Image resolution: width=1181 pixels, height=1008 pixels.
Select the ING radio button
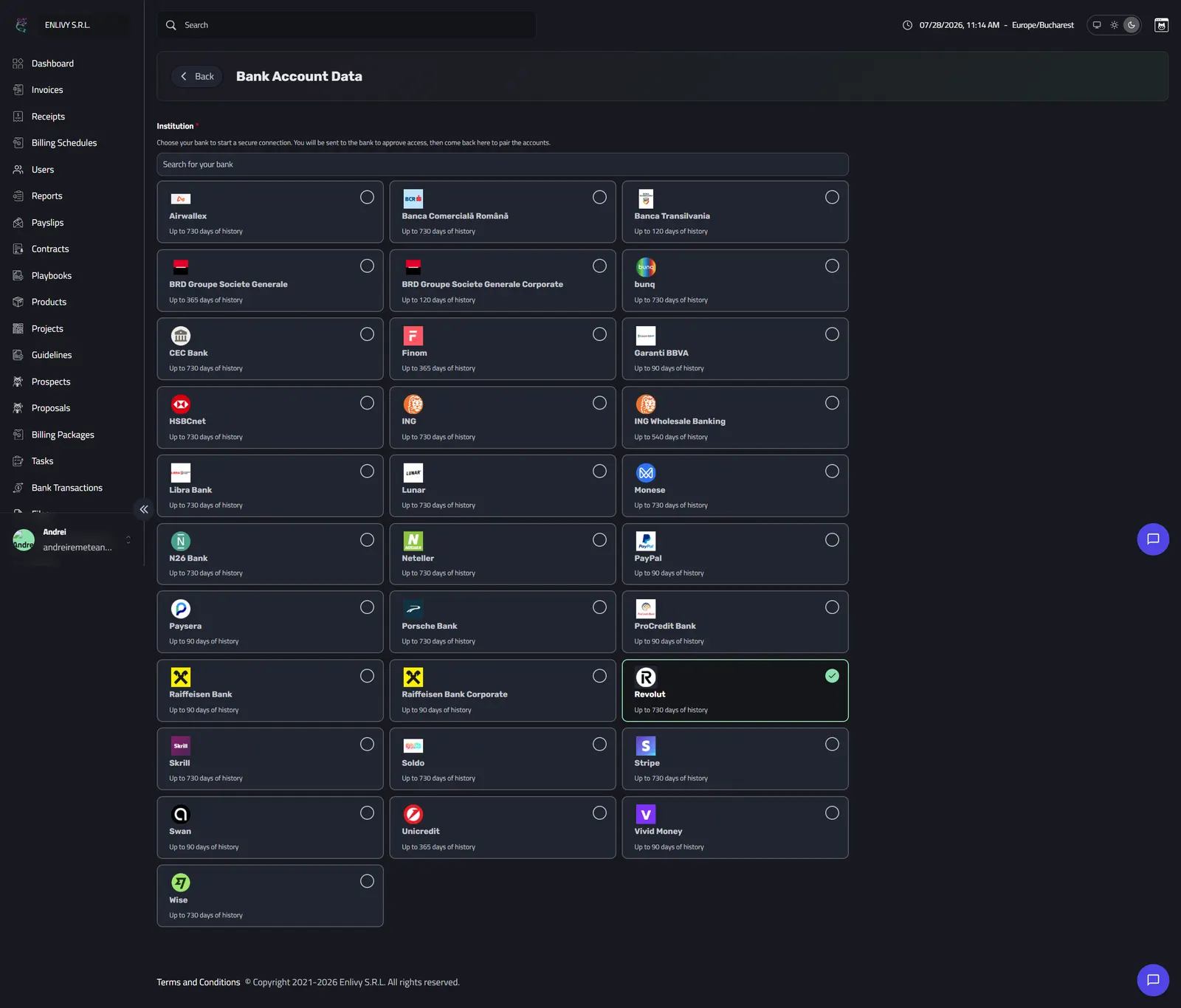(599, 403)
